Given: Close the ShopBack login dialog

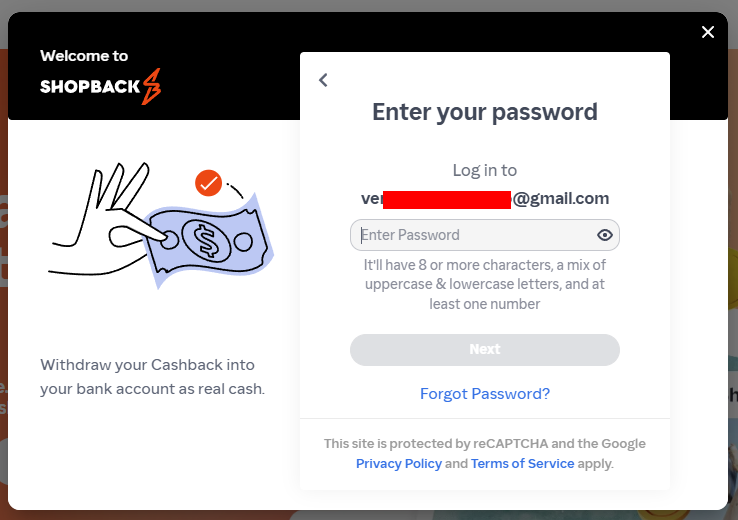Looking at the screenshot, I should [x=708, y=32].
